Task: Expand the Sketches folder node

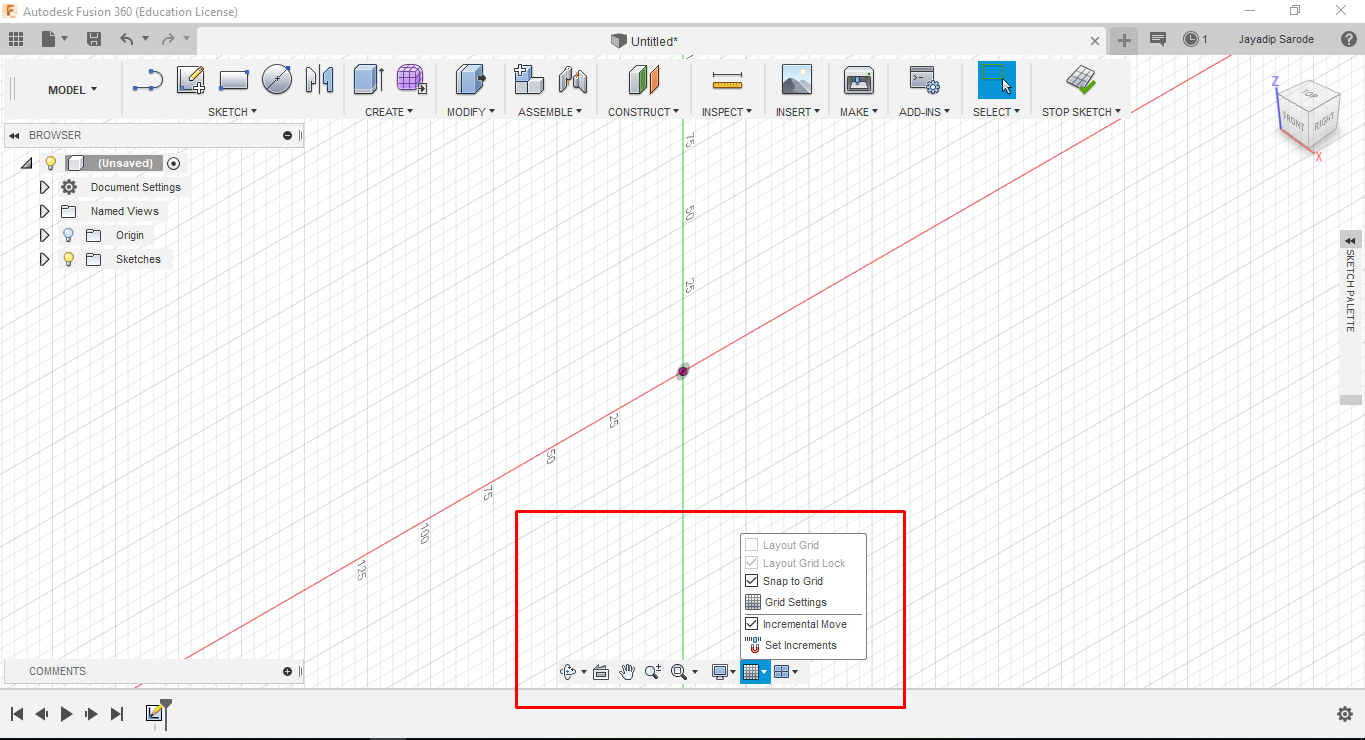Action: 44,259
